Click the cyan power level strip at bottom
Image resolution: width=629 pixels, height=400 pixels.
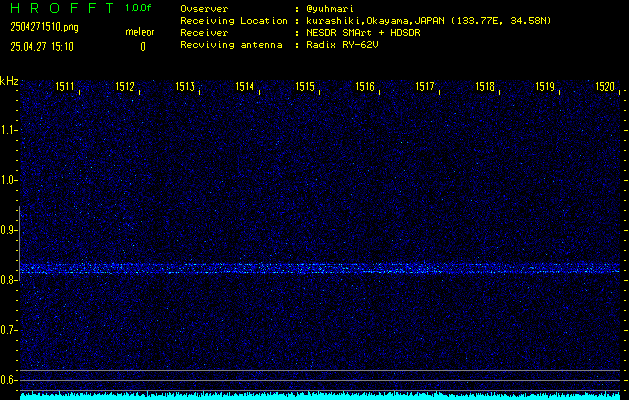pyautogui.click(x=320, y=396)
